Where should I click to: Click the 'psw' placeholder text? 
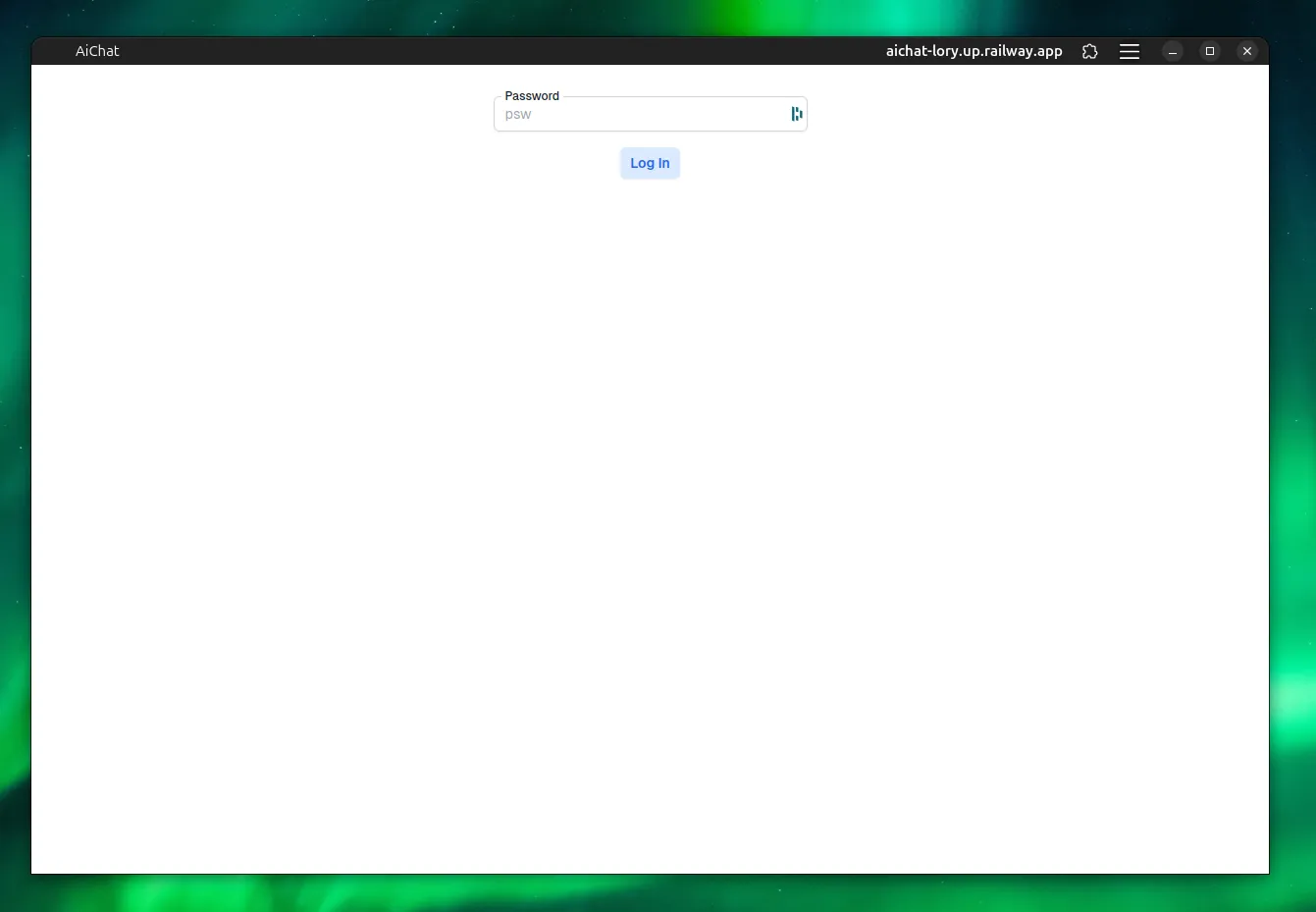pyautogui.click(x=518, y=115)
